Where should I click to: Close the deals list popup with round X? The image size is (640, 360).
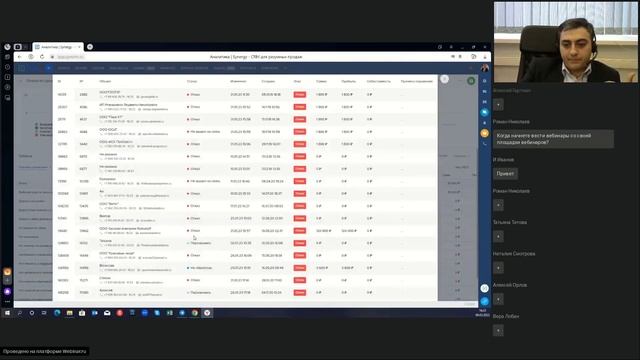444,79
